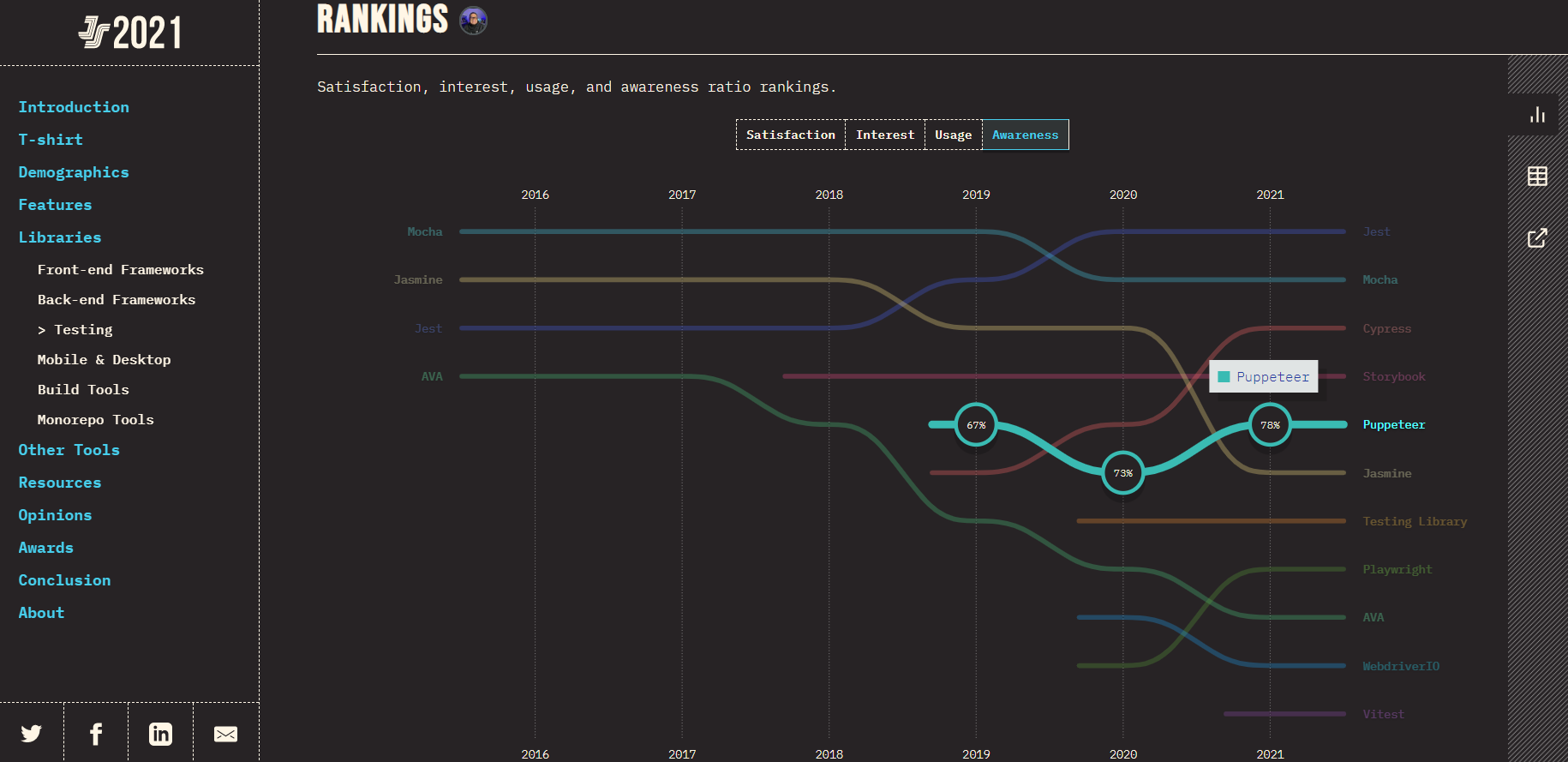Viewport: 1568px width, 762px height.
Task: Click the 2021 year label above chart
Action: point(1270,195)
